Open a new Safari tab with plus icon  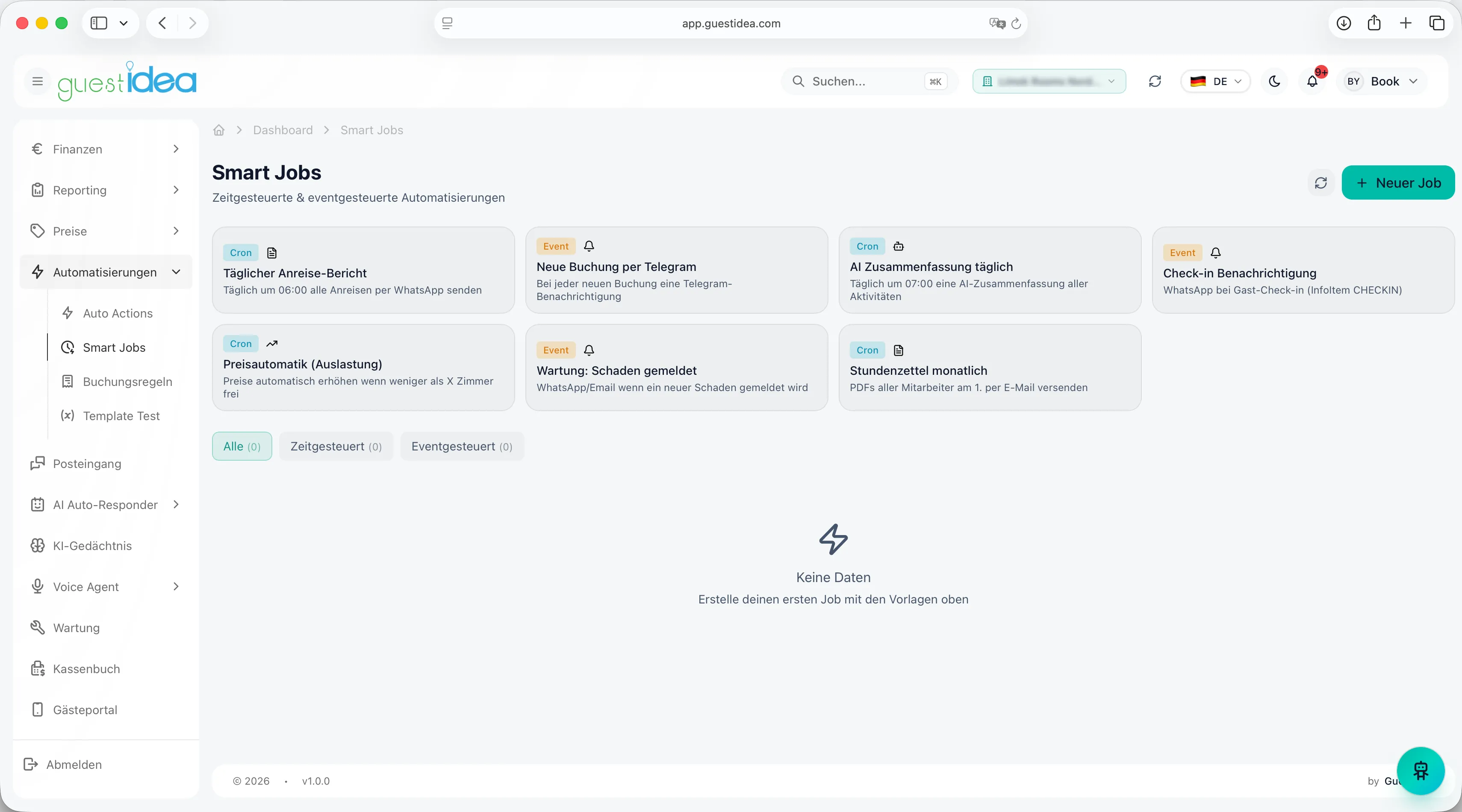(1405, 23)
